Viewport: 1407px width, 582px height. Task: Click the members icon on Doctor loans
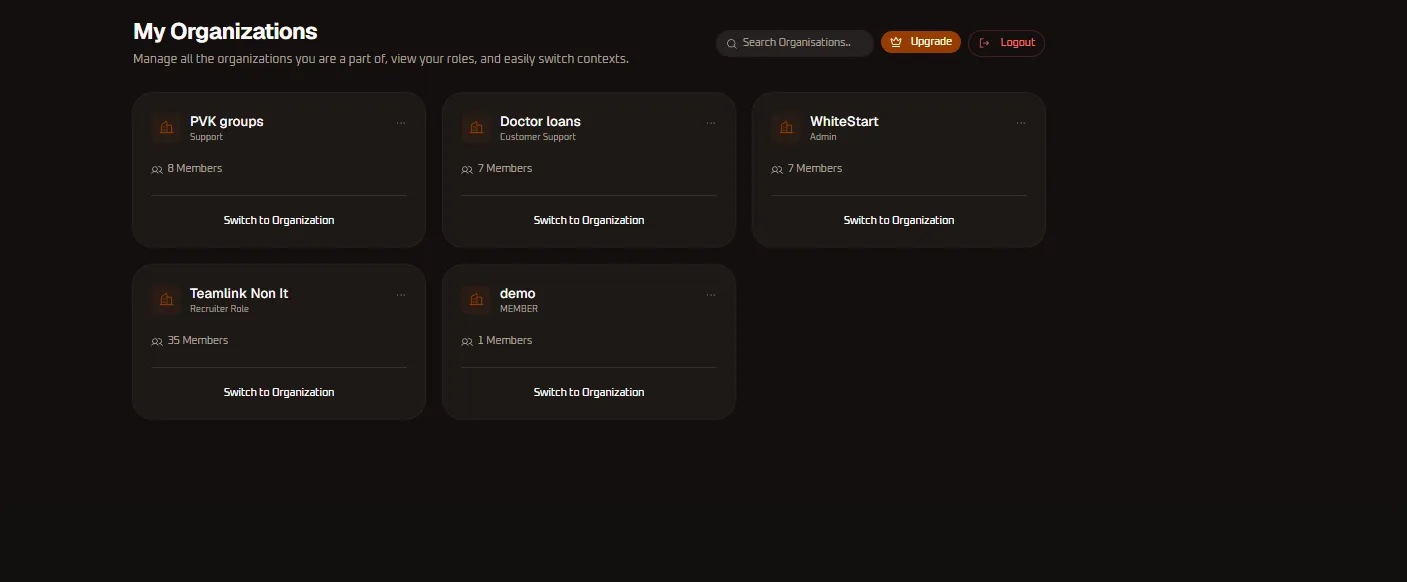point(467,169)
